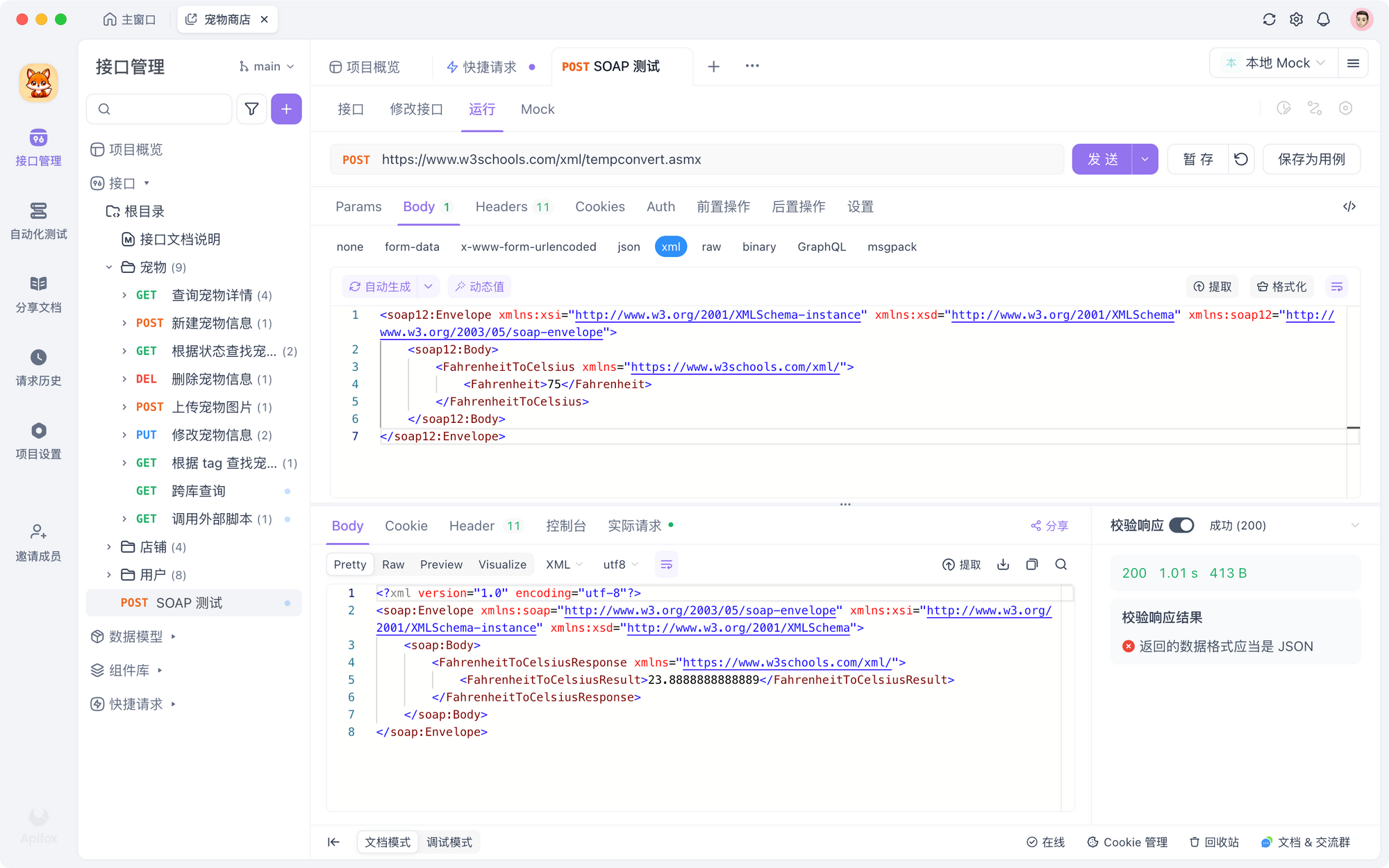Select the Cookie tab in response panel
This screenshot has height=868, width=1389.
point(405,525)
